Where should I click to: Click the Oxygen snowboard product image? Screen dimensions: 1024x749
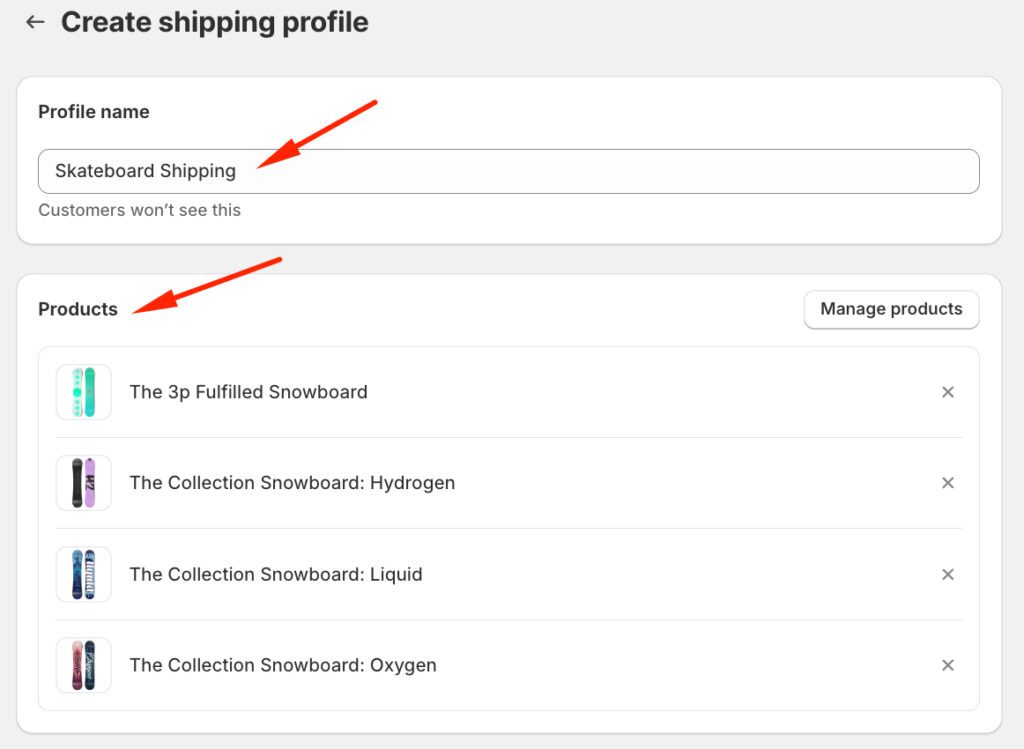(x=84, y=665)
